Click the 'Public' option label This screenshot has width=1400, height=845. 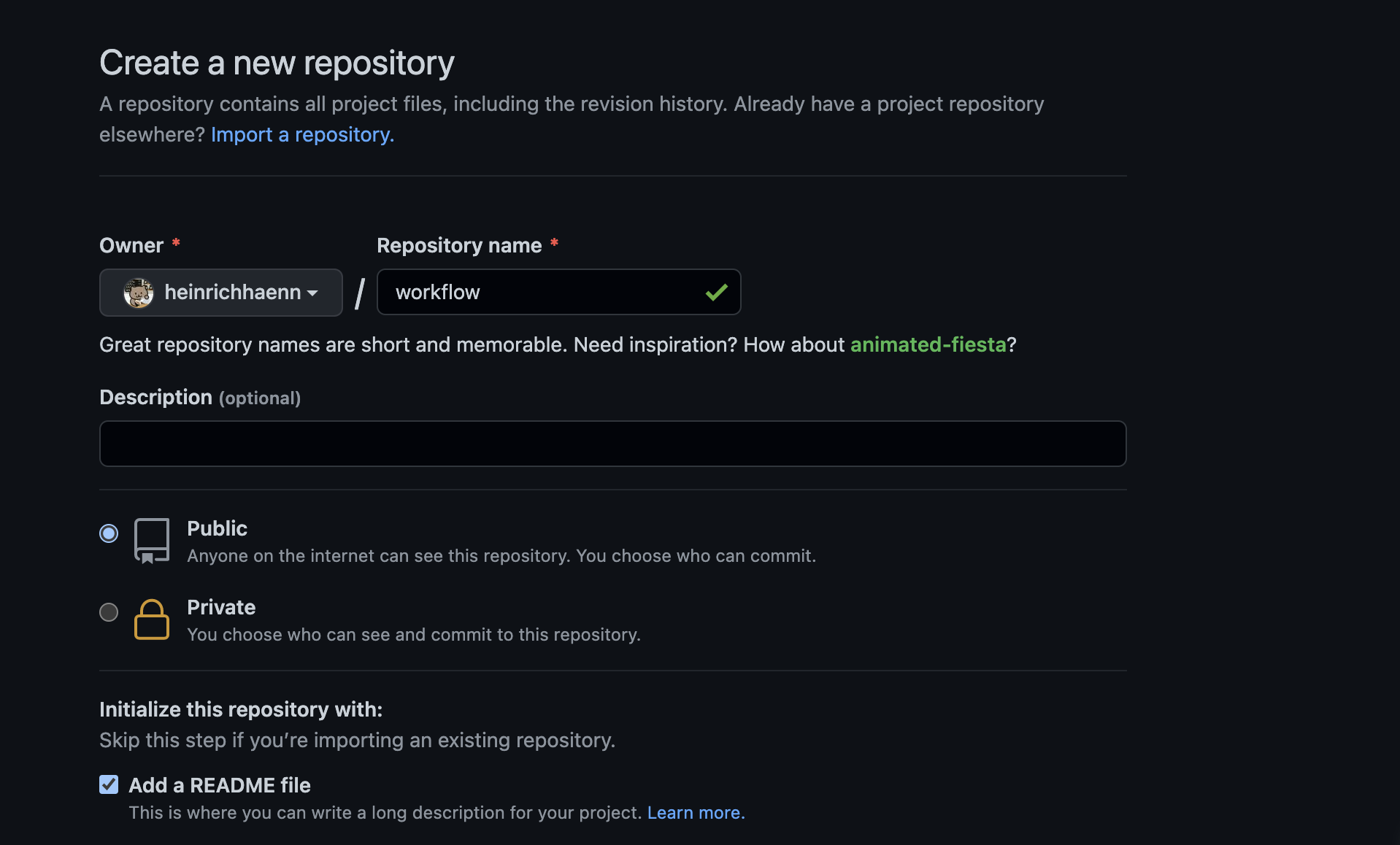217,528
